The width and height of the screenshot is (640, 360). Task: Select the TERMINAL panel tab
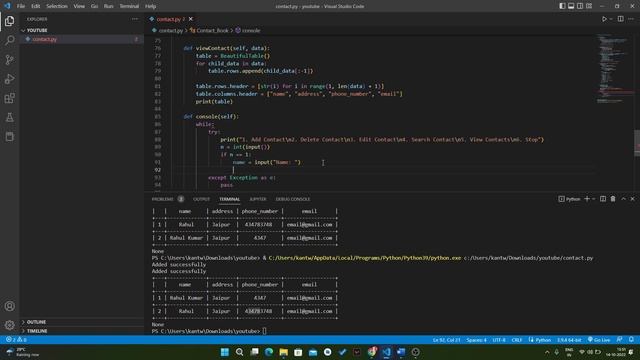pyautogui.click(x=229, y=199)
